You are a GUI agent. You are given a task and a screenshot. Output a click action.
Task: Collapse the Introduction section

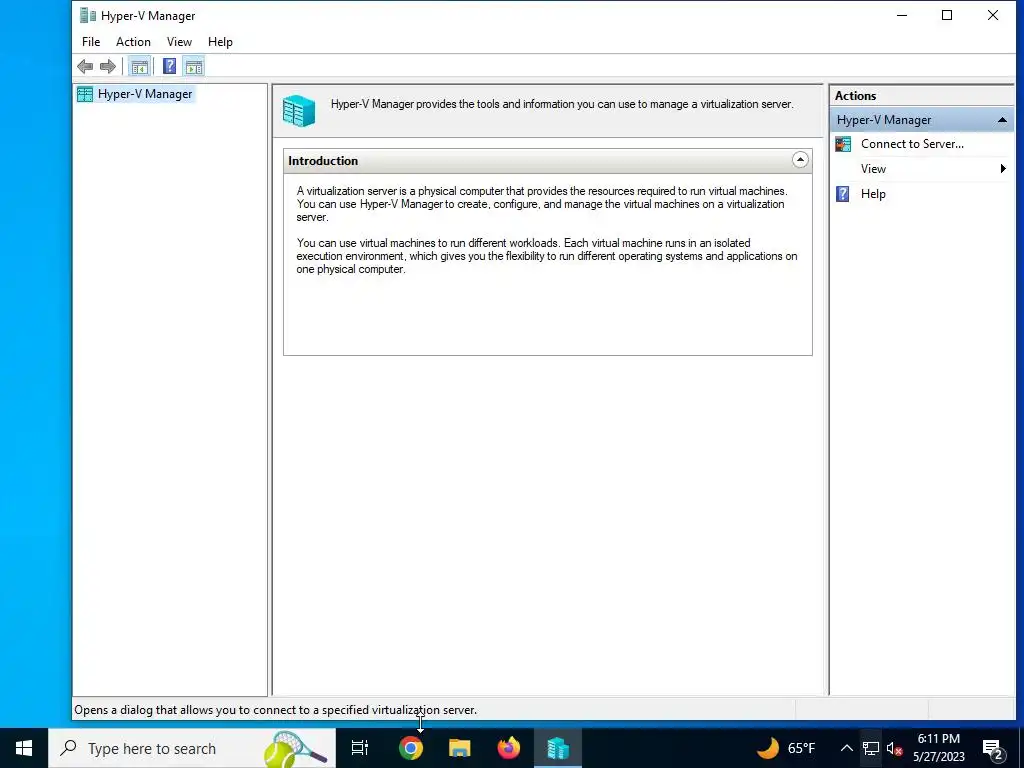(800, 160)
